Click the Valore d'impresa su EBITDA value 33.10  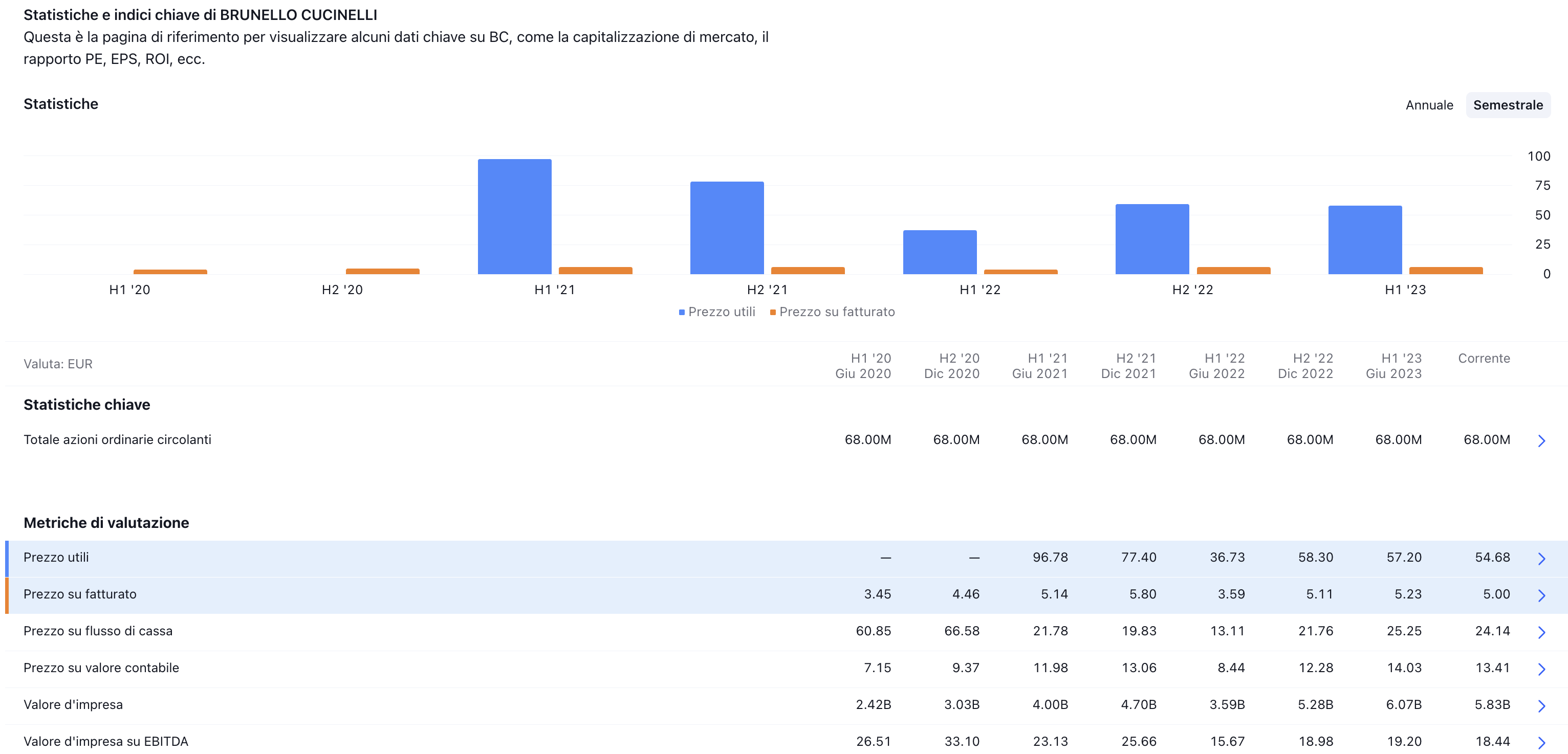962,741
